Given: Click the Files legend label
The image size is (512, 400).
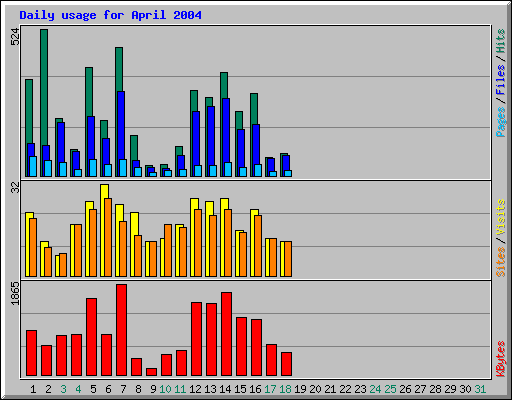Looking at the screenshot, I should point(500,80).
